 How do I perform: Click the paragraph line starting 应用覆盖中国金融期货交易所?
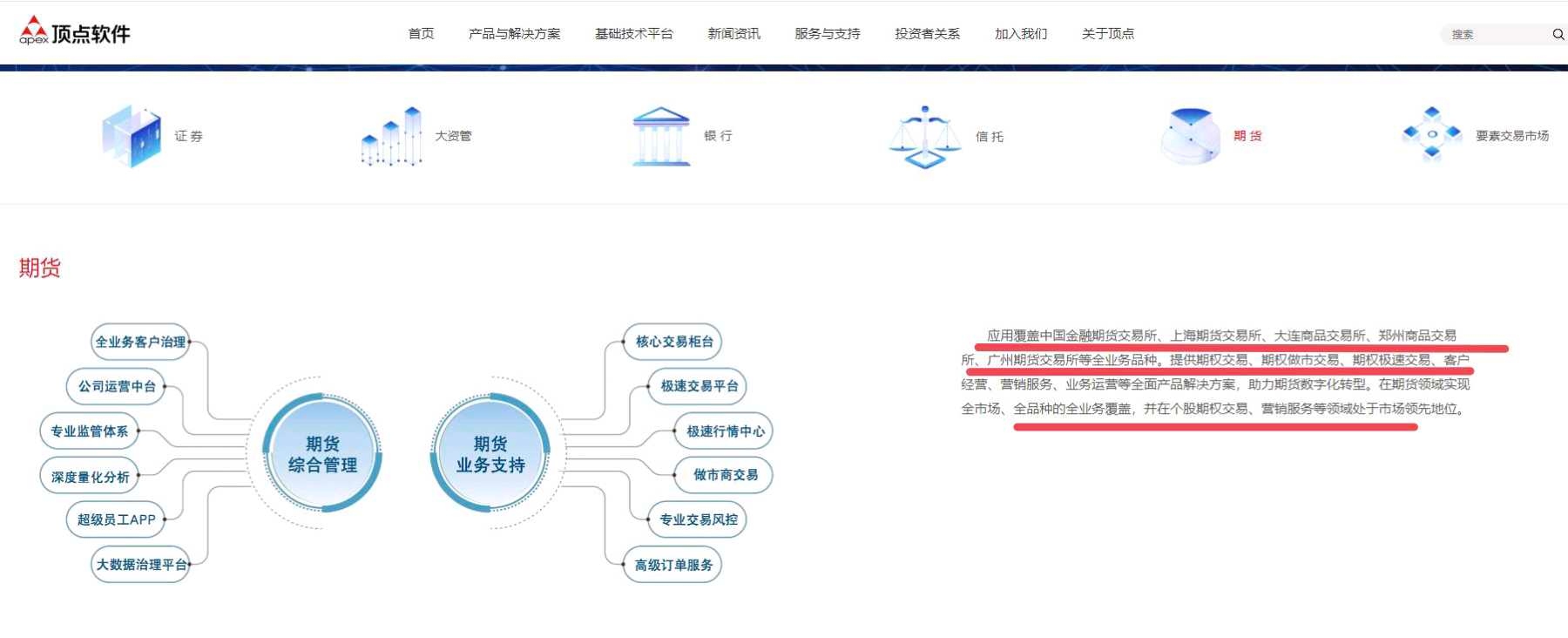[x=1221, y=336]
